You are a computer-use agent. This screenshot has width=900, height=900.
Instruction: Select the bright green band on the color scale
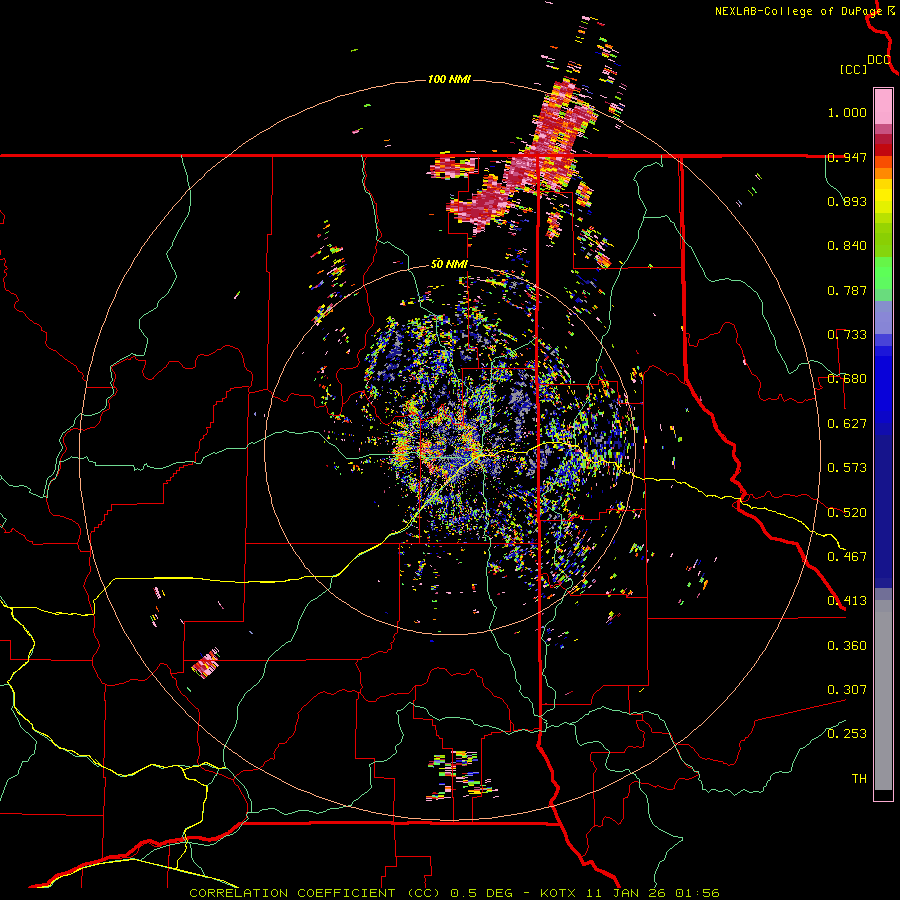pyautogui.click(x=883, y=273)
